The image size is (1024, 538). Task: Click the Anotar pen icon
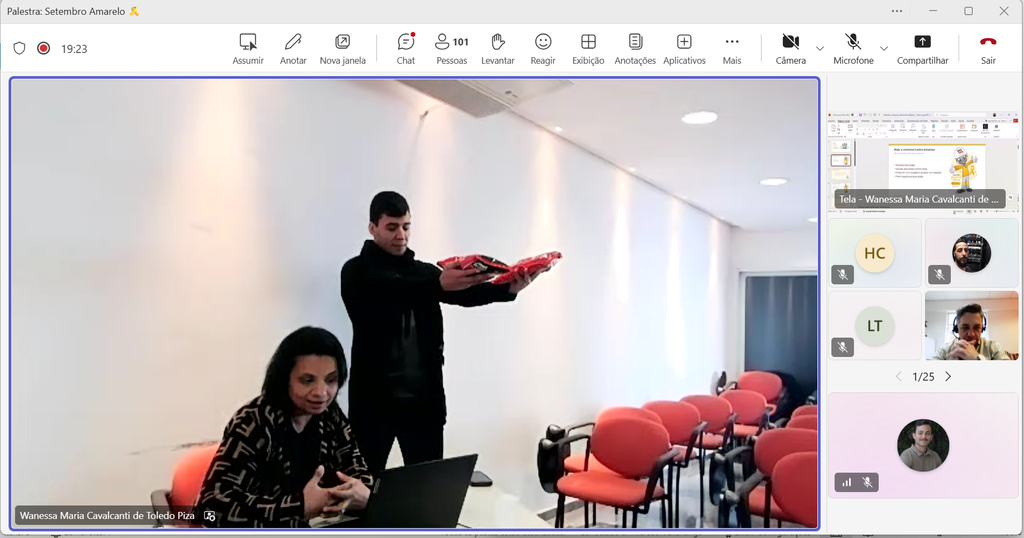coord(293,42)
